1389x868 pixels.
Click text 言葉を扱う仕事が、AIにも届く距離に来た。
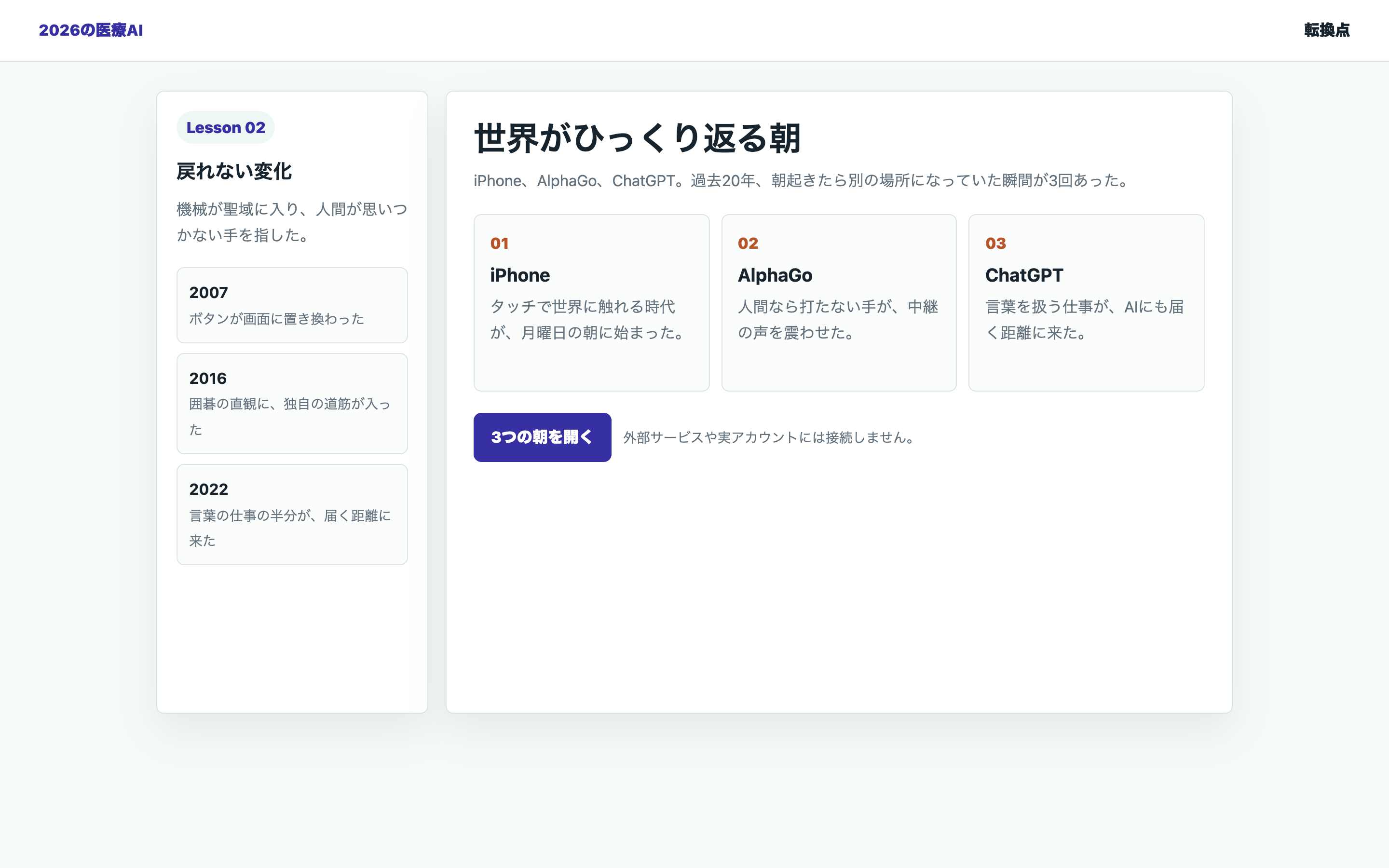point(1085,320)
